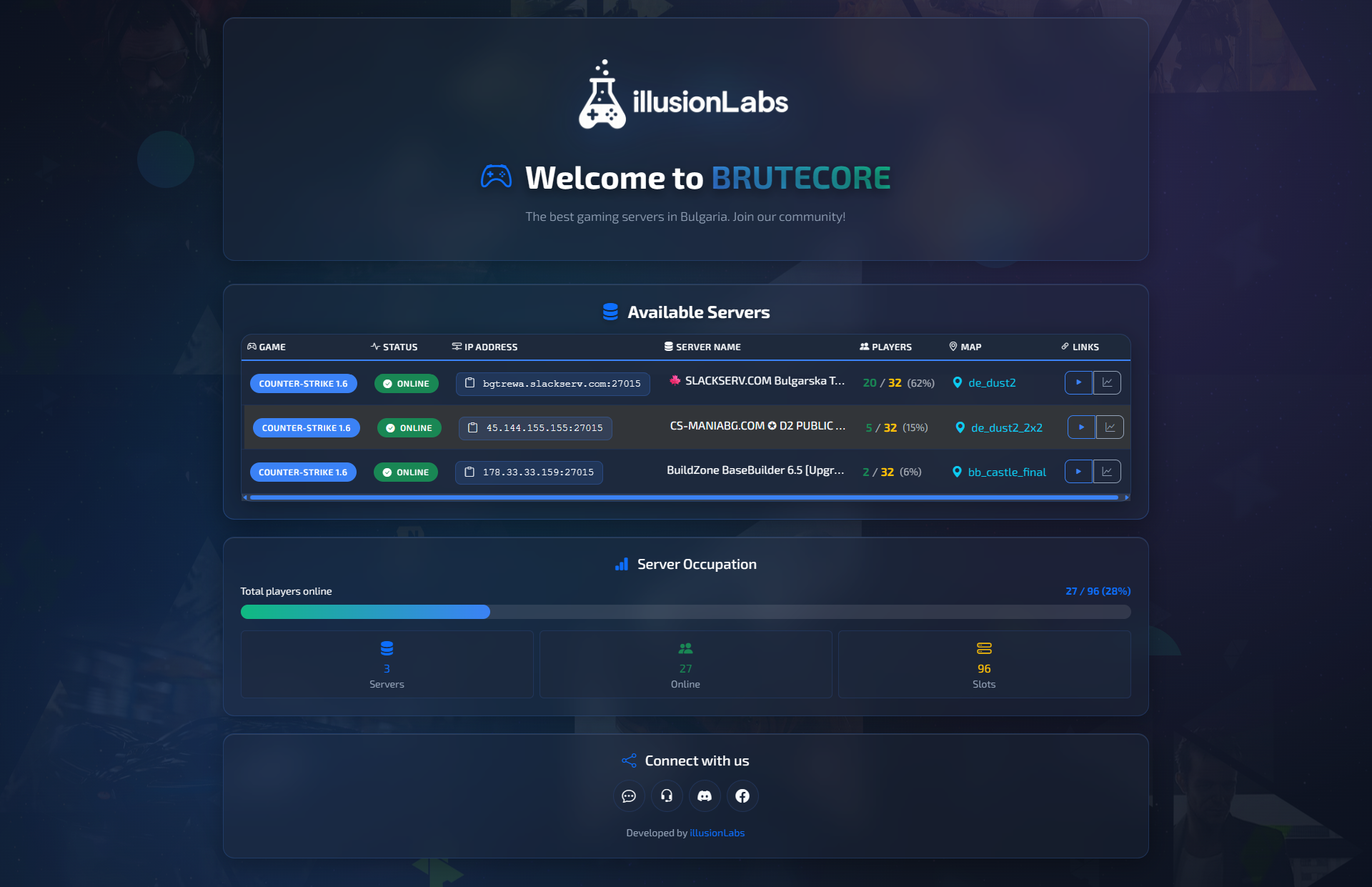Click ONLINE status badge in SLACKSERV row

point(406,383)
